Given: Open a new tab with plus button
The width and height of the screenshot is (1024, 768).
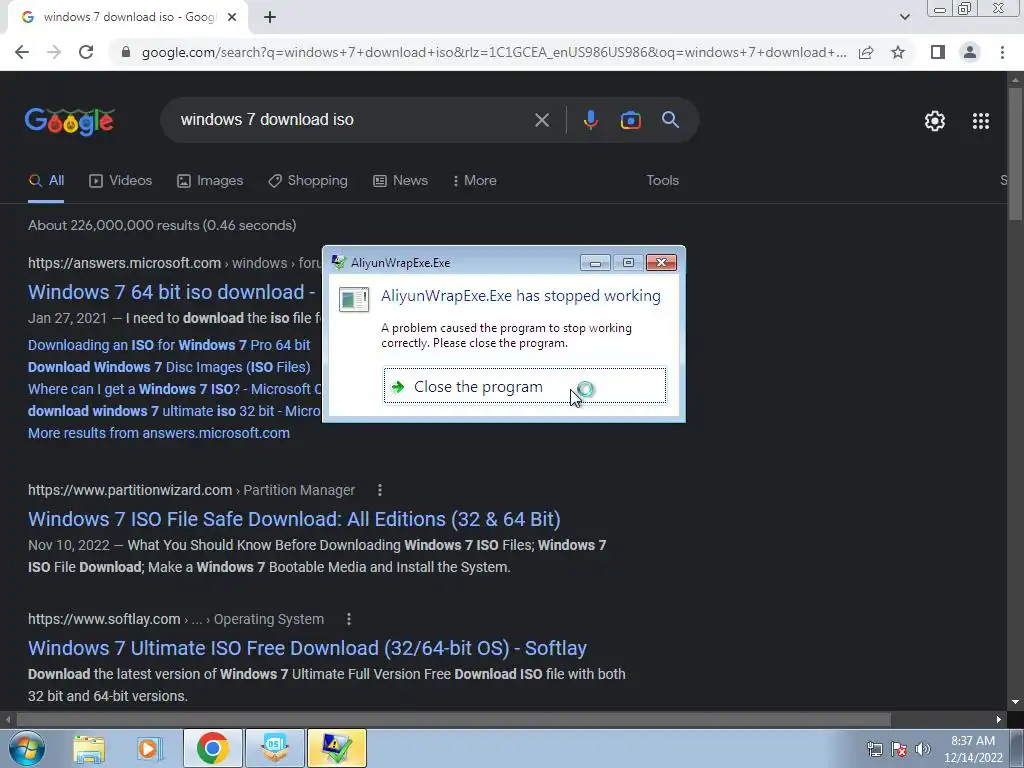Looking at the screenshot, I should point(270,17).
